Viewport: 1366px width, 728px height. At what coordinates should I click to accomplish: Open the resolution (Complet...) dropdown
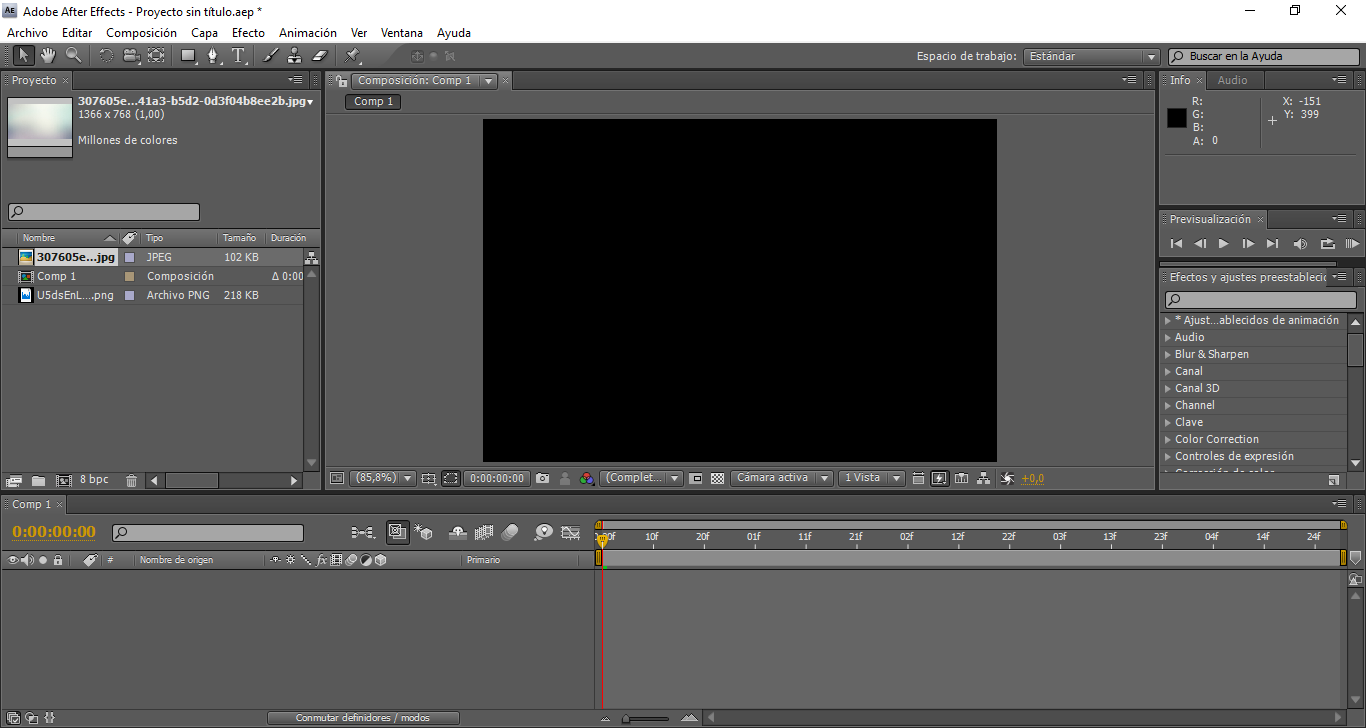point(642,479)
